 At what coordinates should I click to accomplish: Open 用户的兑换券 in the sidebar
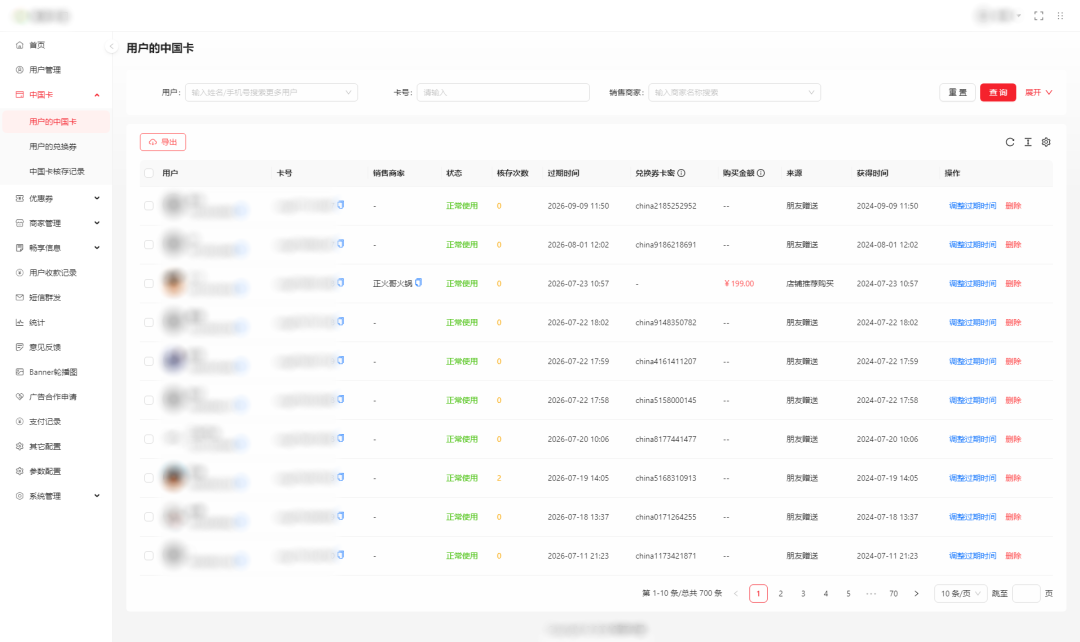53,146
